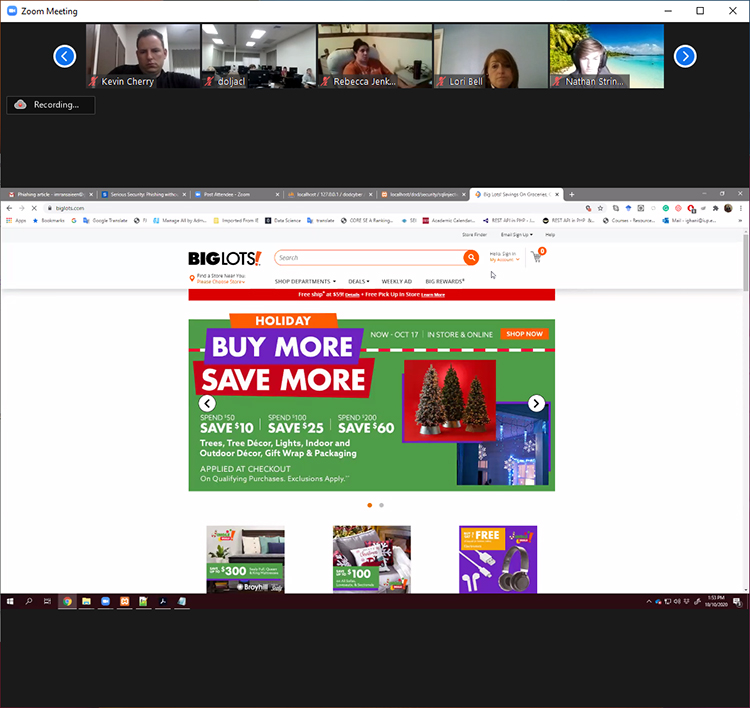Open Apps shortcut in bookmarks bar

point(16,221)
